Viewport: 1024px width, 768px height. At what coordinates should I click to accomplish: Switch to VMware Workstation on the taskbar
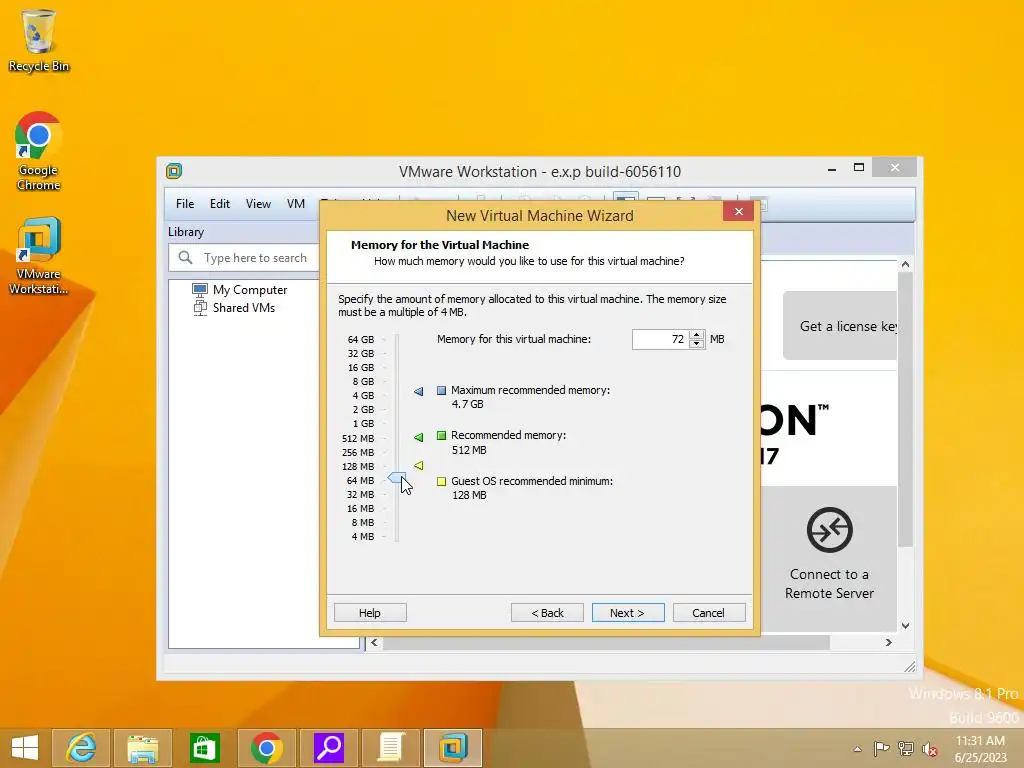coord(453,748)
